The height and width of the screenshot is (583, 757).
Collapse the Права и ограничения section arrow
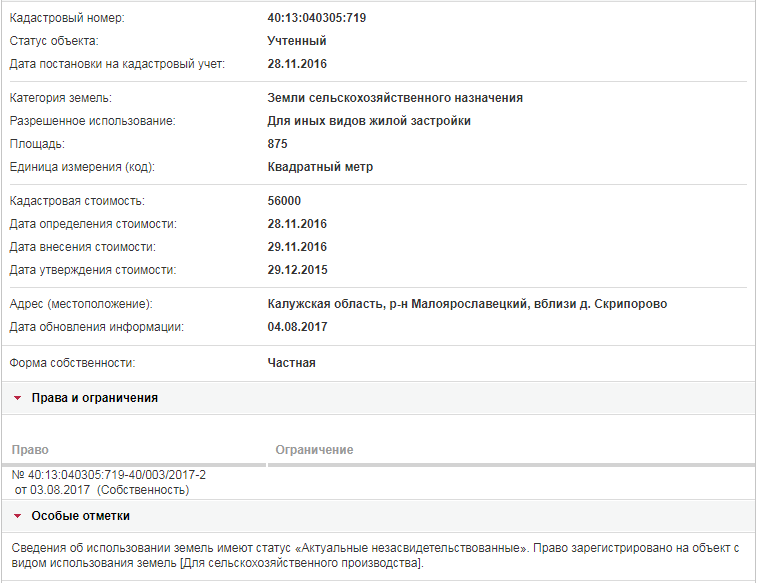tap(18, 398)
